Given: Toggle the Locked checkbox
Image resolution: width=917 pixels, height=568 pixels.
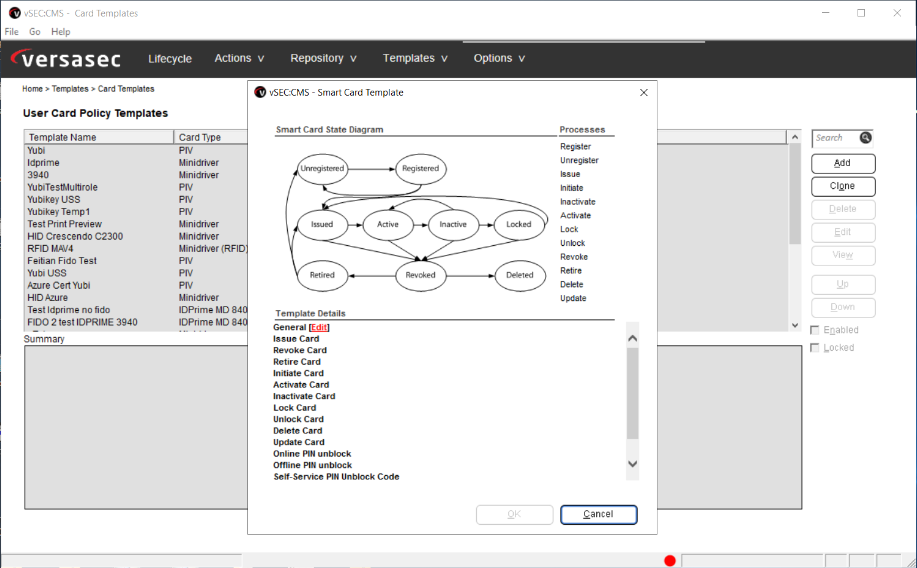Looking at the screenshot, I should (x=815, y=347).
